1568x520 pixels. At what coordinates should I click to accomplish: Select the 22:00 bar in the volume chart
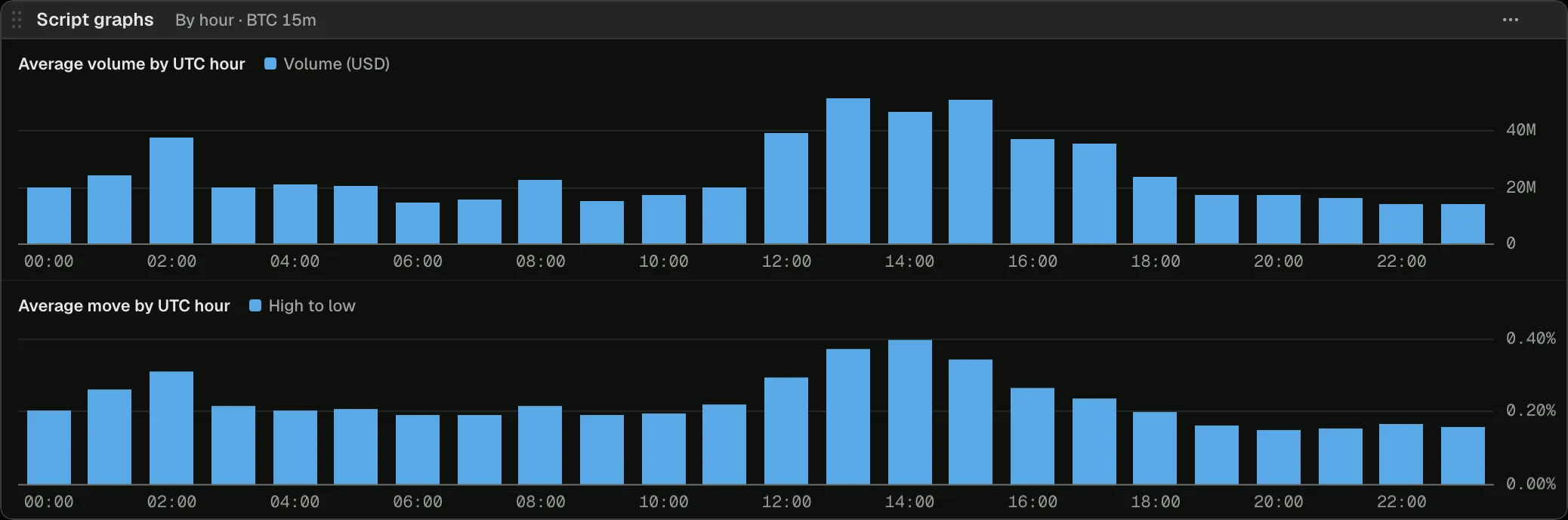pyautogui.click(x=1401, y=224)
